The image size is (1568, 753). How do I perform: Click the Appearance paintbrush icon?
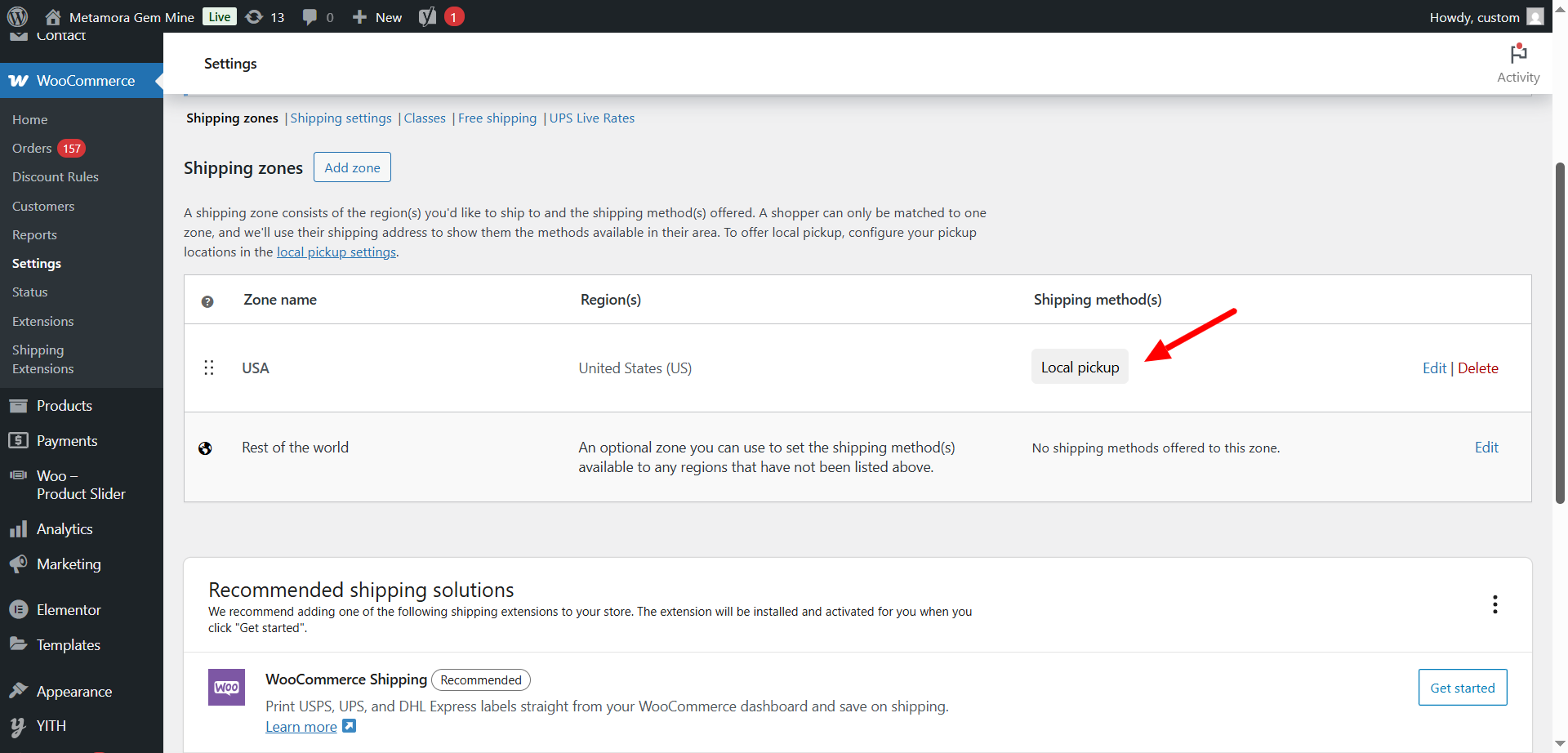point(18,691)
